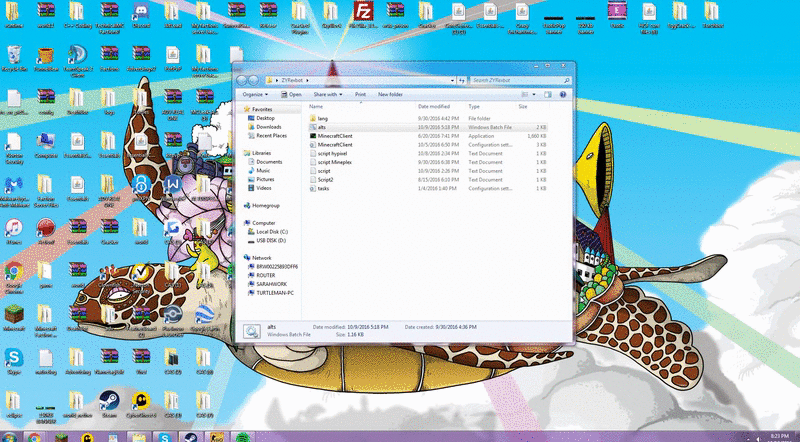Image resolution: width=800 pixels, height=442 pixels.
Task: Expand the address bar history dropdown
Action: 452,80
